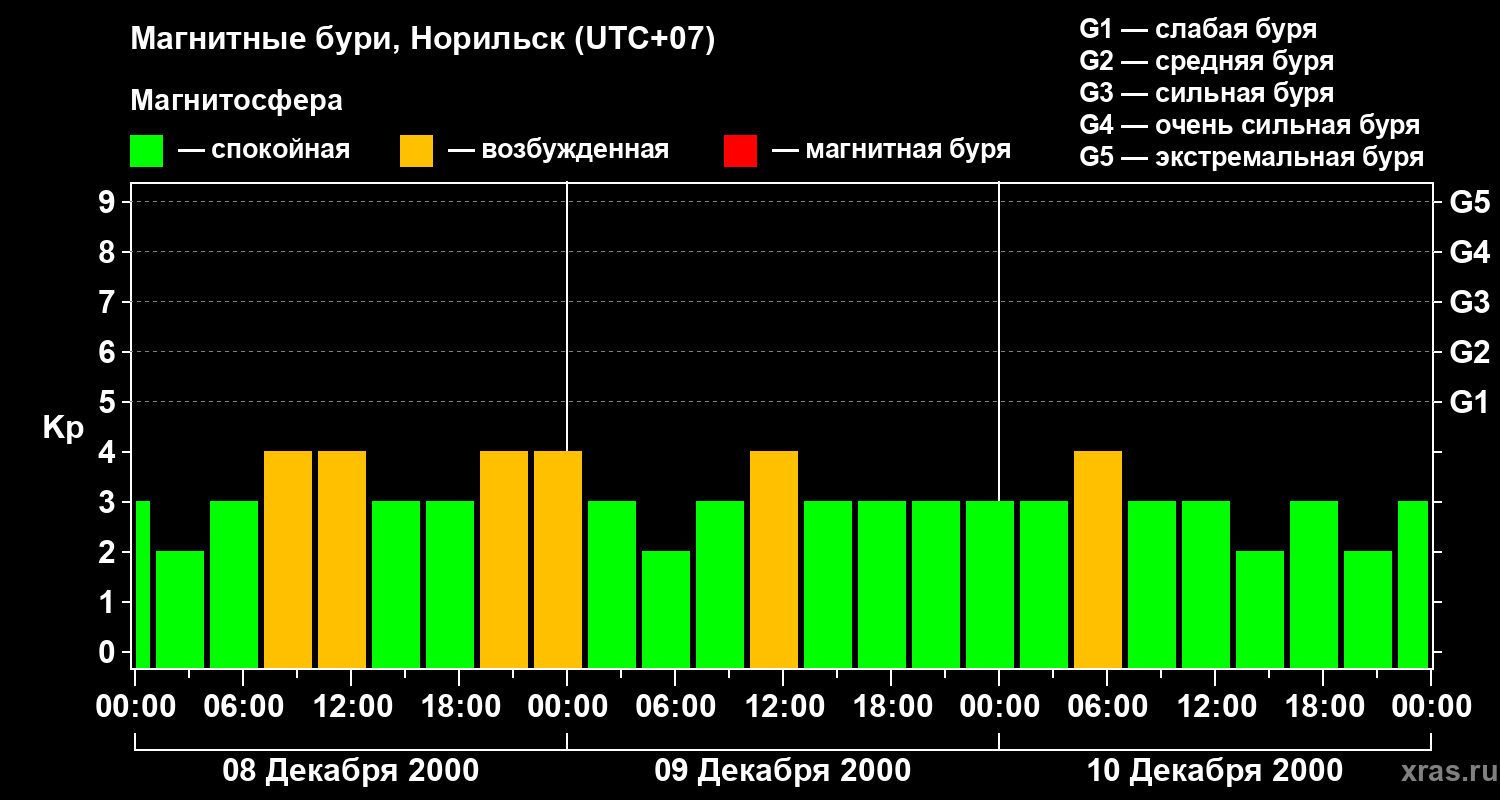Click the '06:00' time label of 09 Декабря

coord(675,707)
